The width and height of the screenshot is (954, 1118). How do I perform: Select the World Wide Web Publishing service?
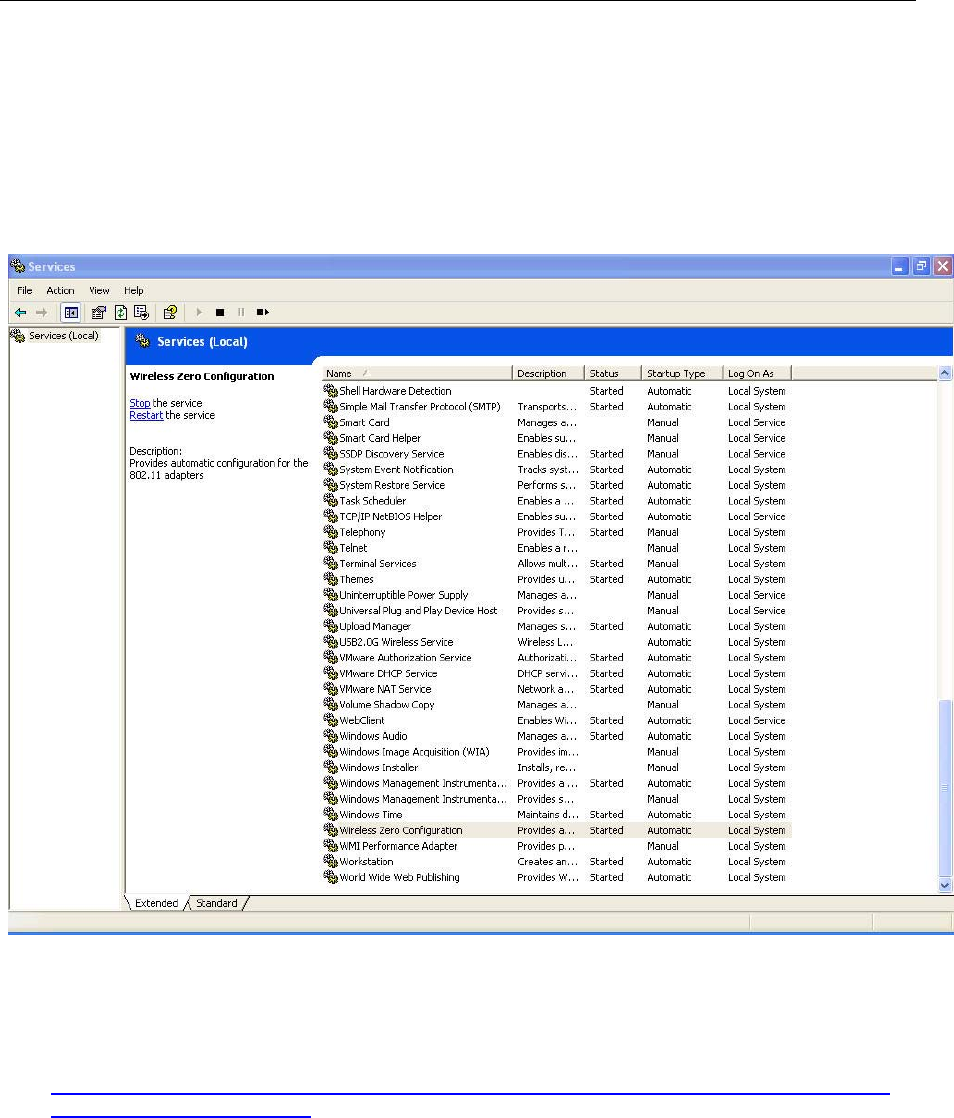(557, 877)
